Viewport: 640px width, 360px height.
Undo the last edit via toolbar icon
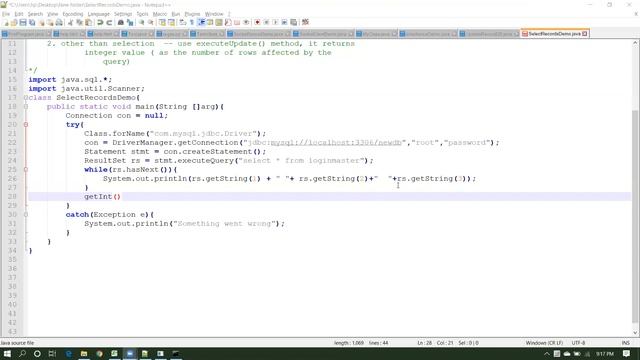(x=100, y=22)
